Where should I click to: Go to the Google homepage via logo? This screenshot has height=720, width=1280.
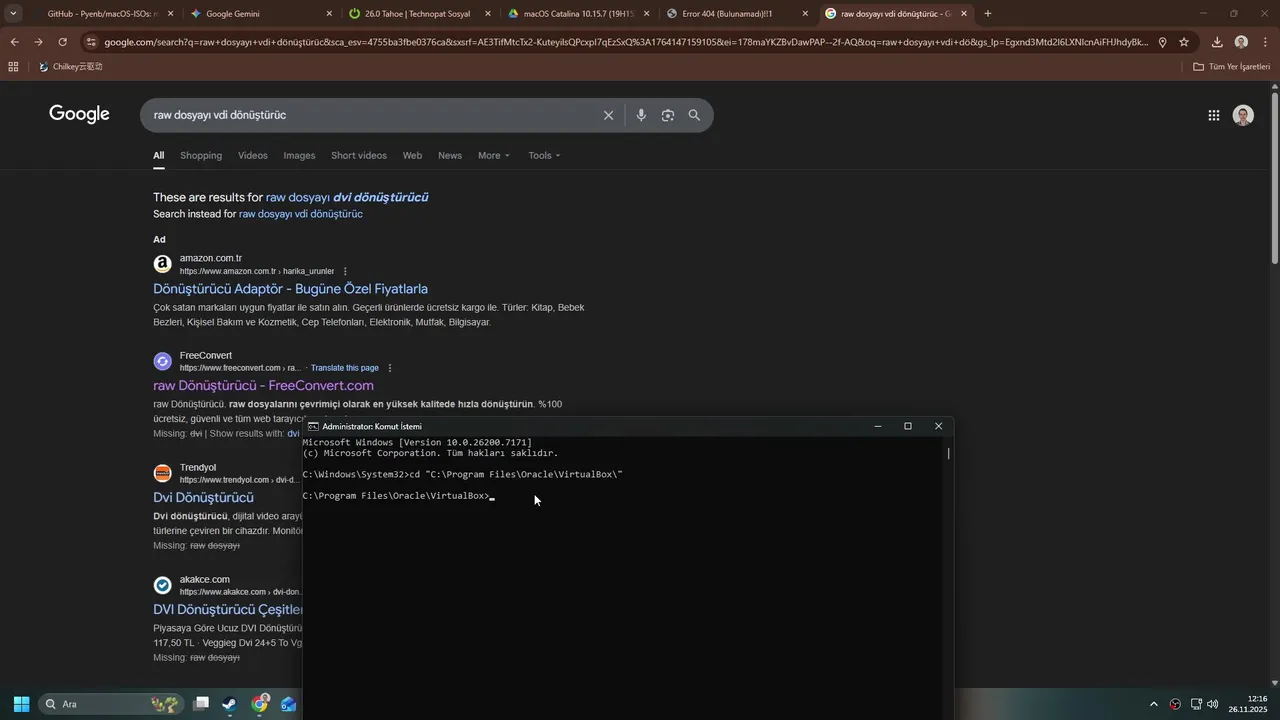tap(79, 114)
